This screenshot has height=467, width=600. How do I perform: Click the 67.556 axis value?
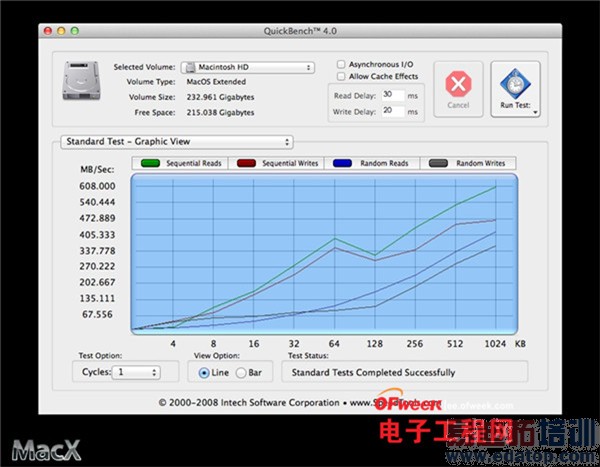[x=97, y=315]
